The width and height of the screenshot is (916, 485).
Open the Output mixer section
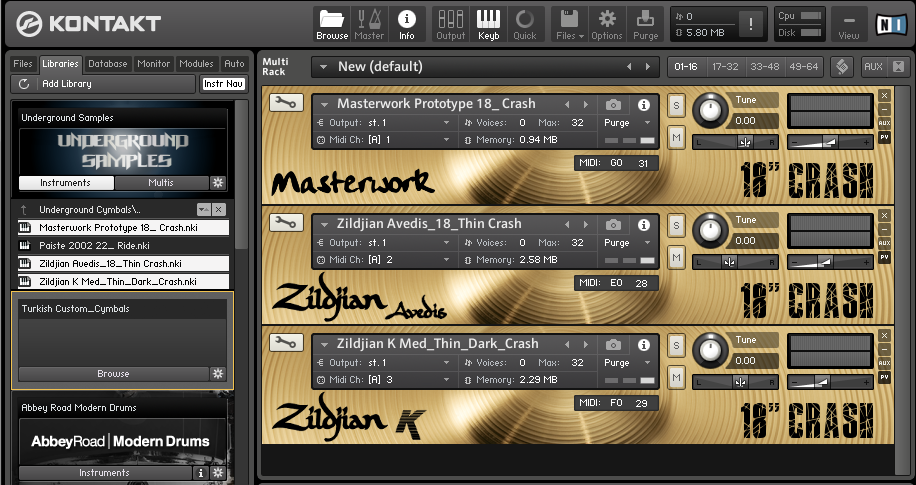[x=450, y=25]
